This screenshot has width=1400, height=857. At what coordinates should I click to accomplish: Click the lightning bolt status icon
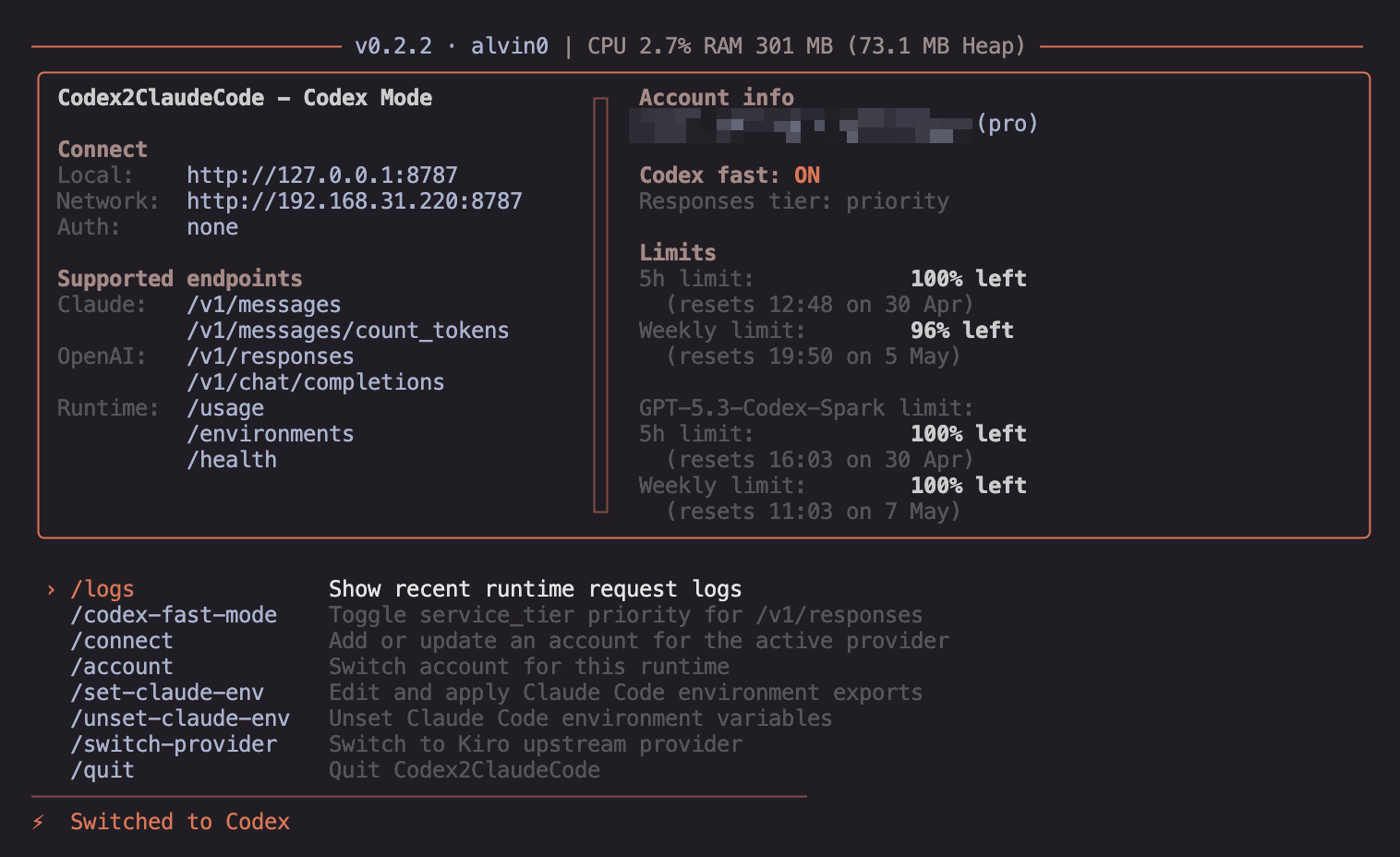pos(38,822)
